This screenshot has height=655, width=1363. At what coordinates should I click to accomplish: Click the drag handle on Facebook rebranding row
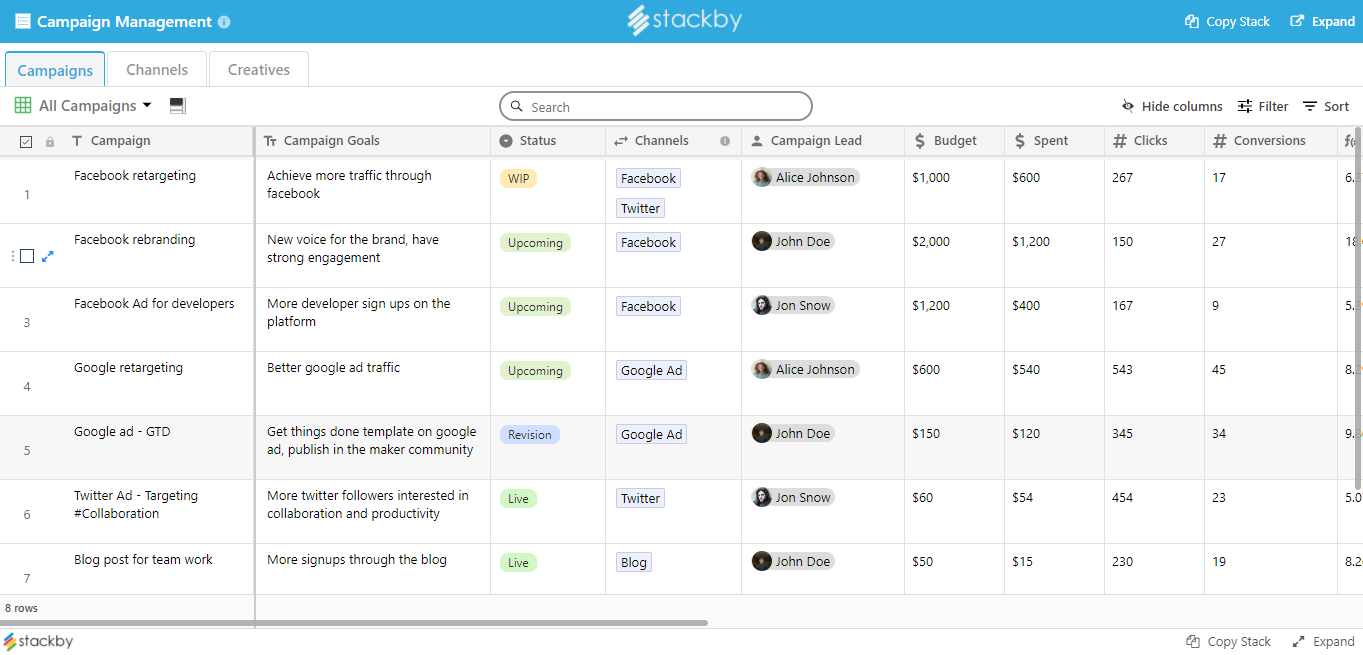tap(13, 256)
